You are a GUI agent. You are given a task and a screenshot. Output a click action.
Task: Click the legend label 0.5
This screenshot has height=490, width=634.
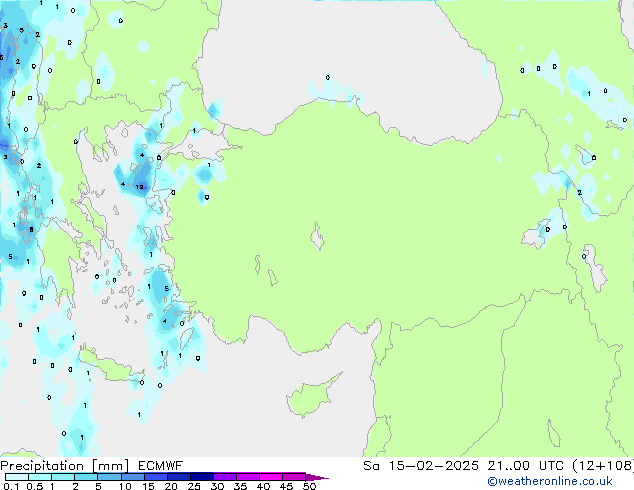(x=35, y=486)
